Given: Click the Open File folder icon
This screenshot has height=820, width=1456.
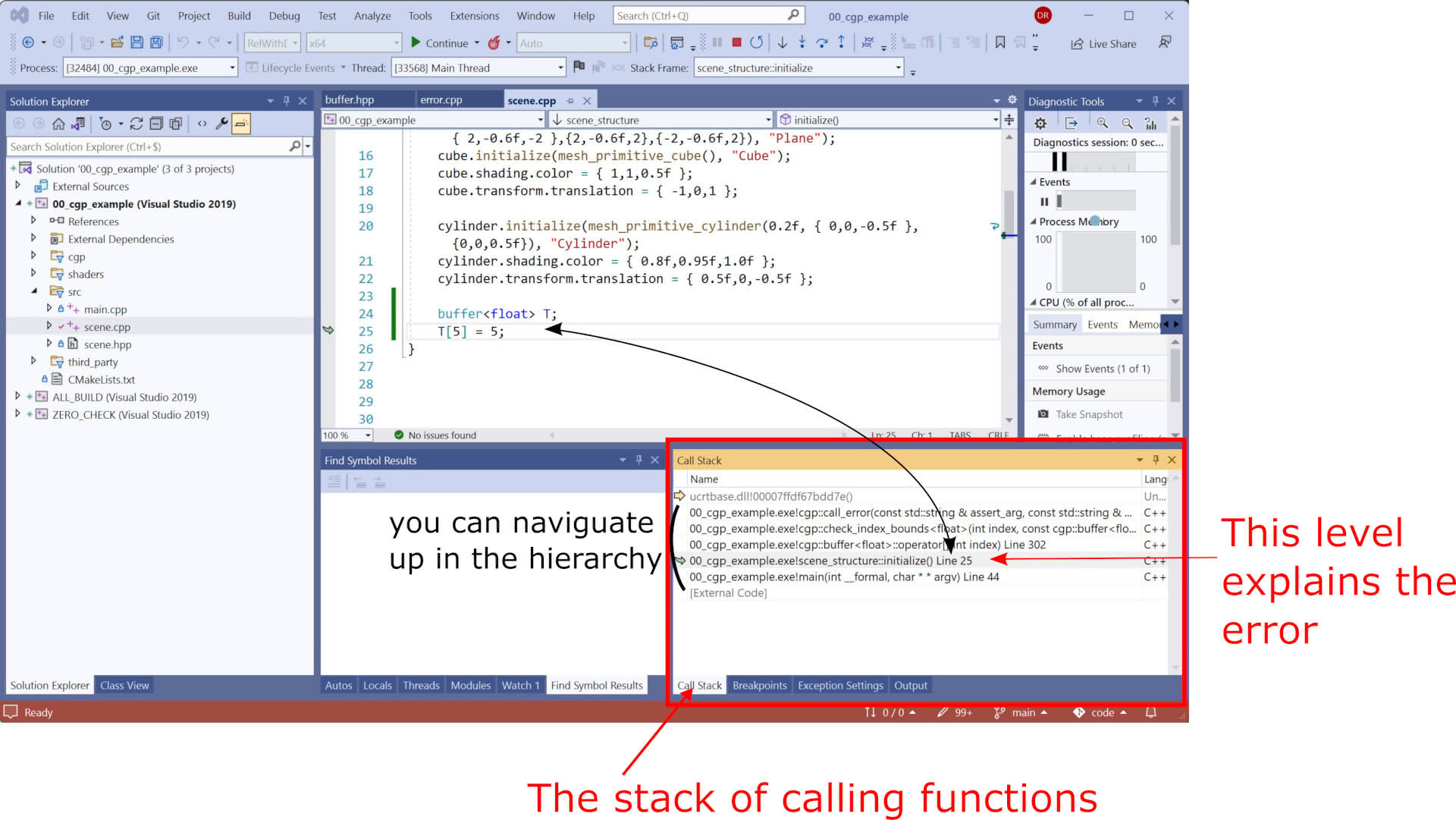Looking at the screenshot, I should [x=117, y=42].
